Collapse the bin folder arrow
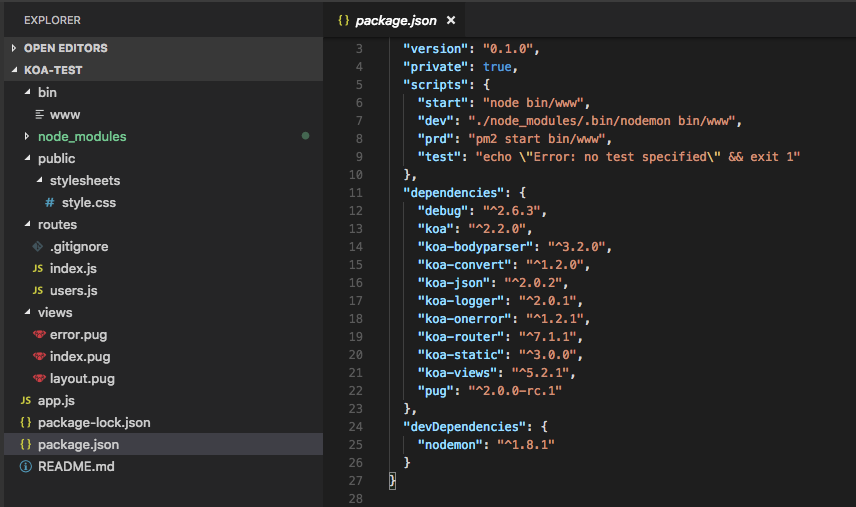This screenshot has width=856, height=507. (x=27, y=92)
